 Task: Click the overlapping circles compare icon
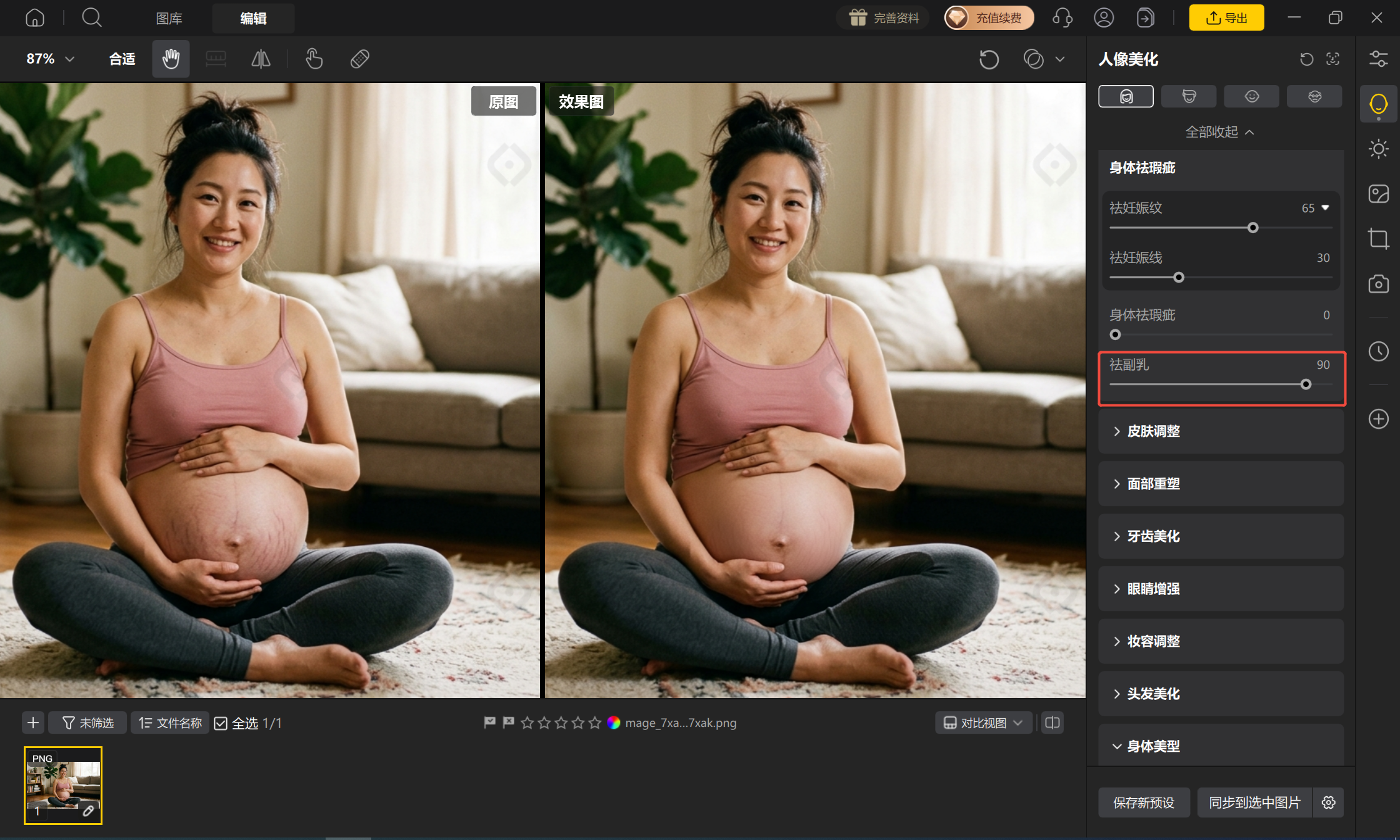click(x=1034, y=59)
